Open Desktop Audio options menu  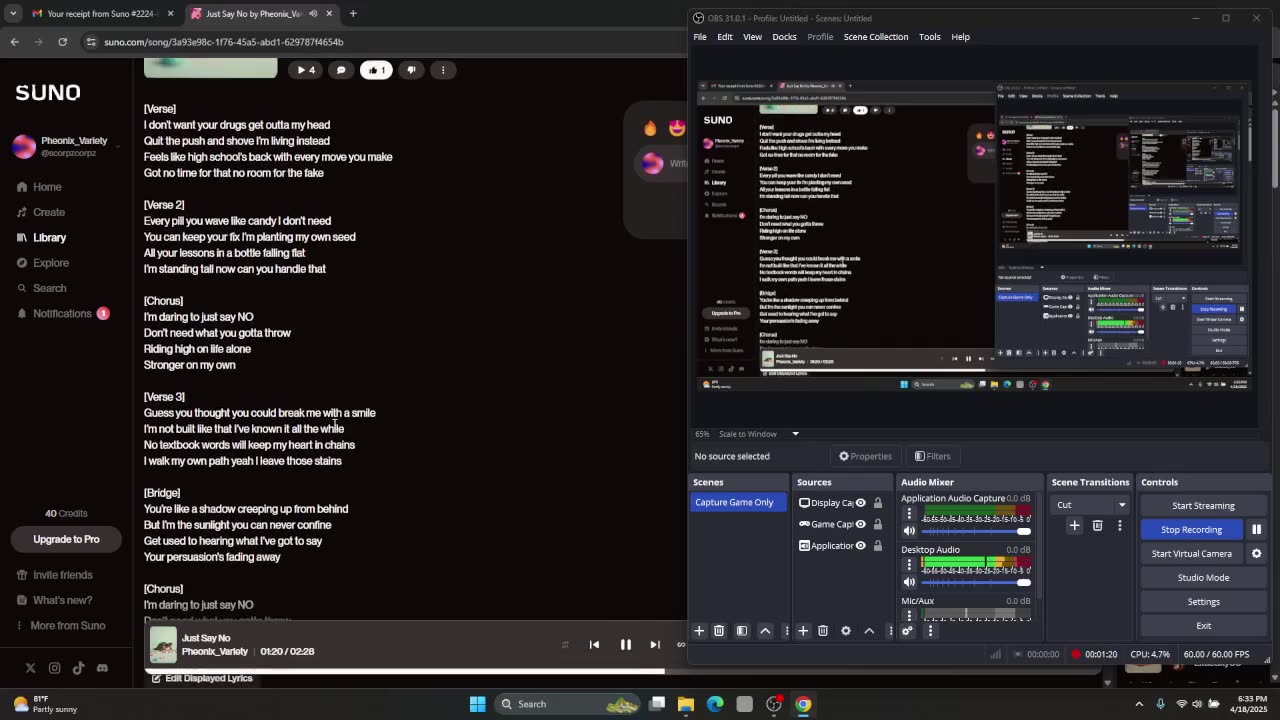[909, 565]
